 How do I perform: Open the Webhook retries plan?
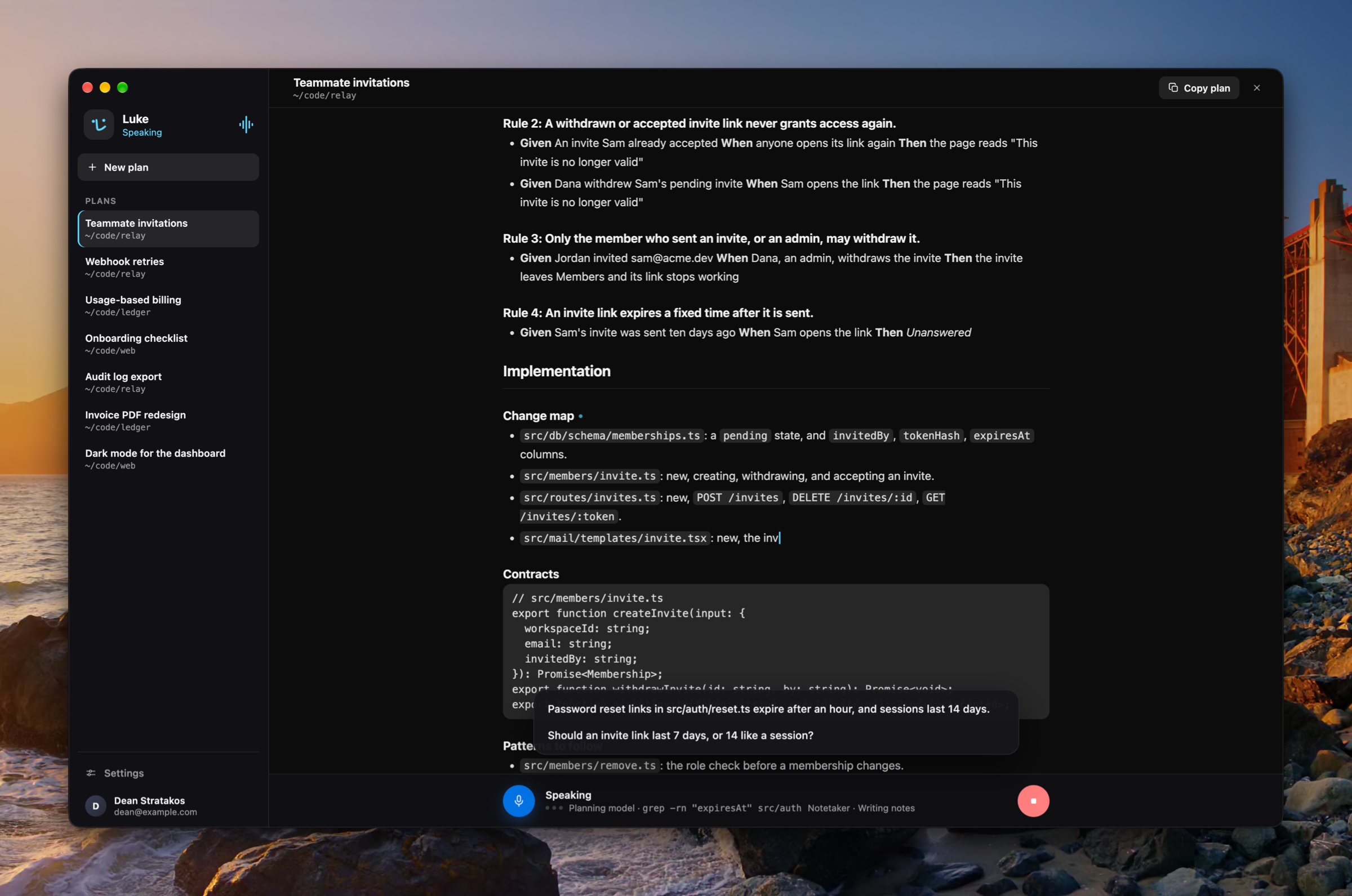[x=168, y=267]
